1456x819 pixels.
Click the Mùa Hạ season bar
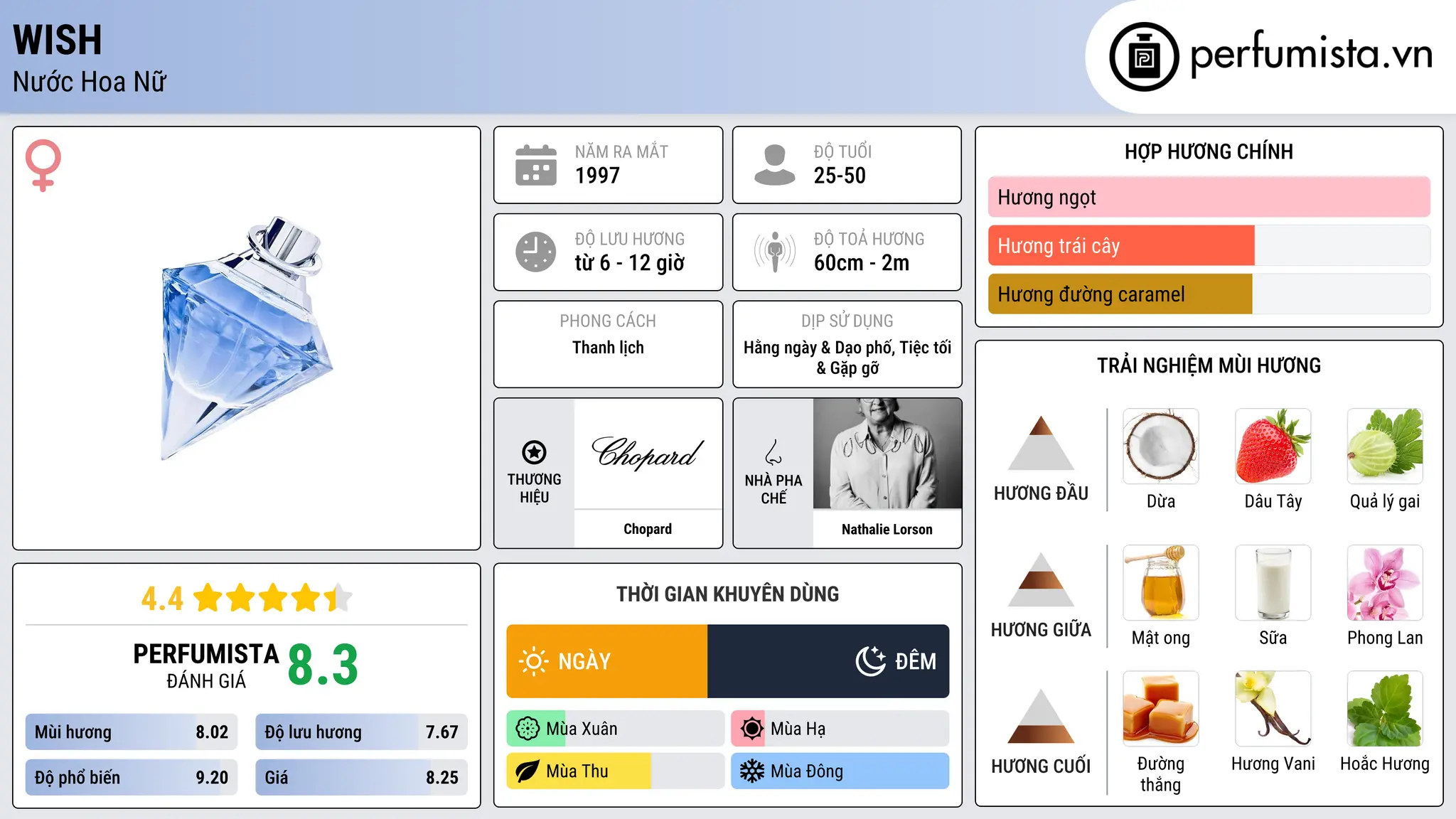(840, 729)
